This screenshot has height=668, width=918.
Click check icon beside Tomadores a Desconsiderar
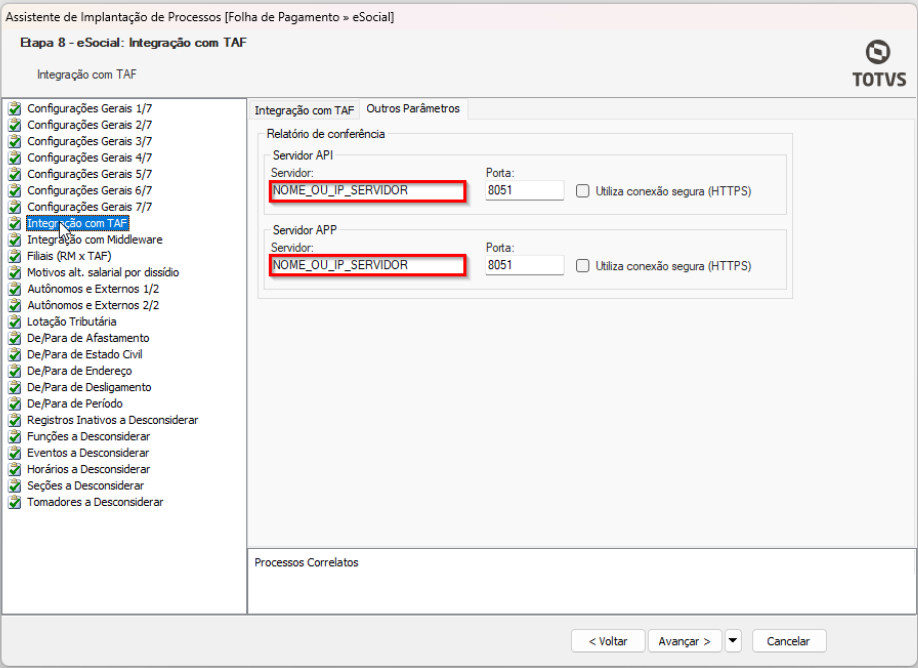point(15,502)
